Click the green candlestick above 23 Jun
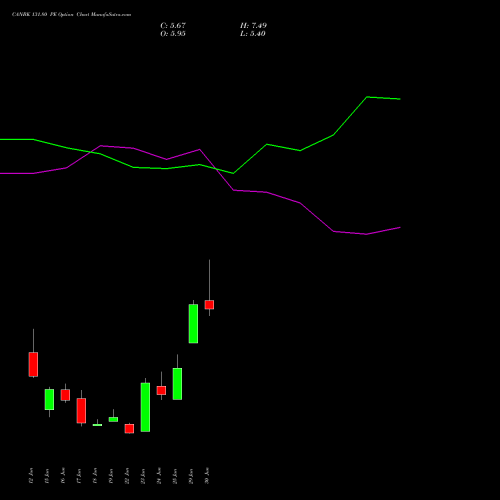 (x=145, y=407)
